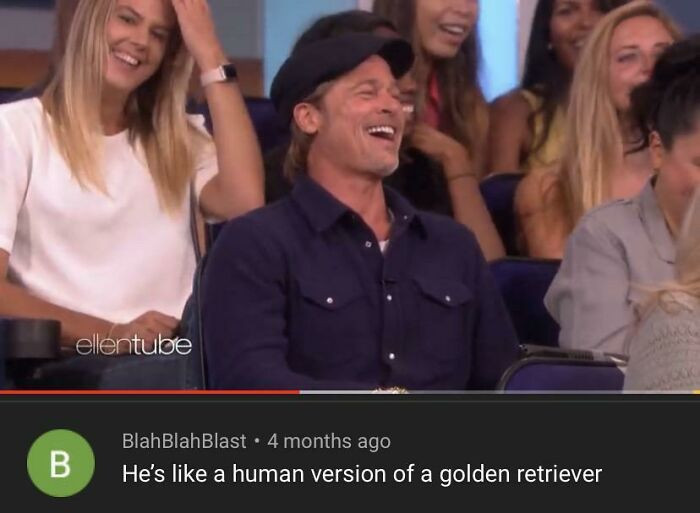Select the golden retriever comment text

click(362, 474)
